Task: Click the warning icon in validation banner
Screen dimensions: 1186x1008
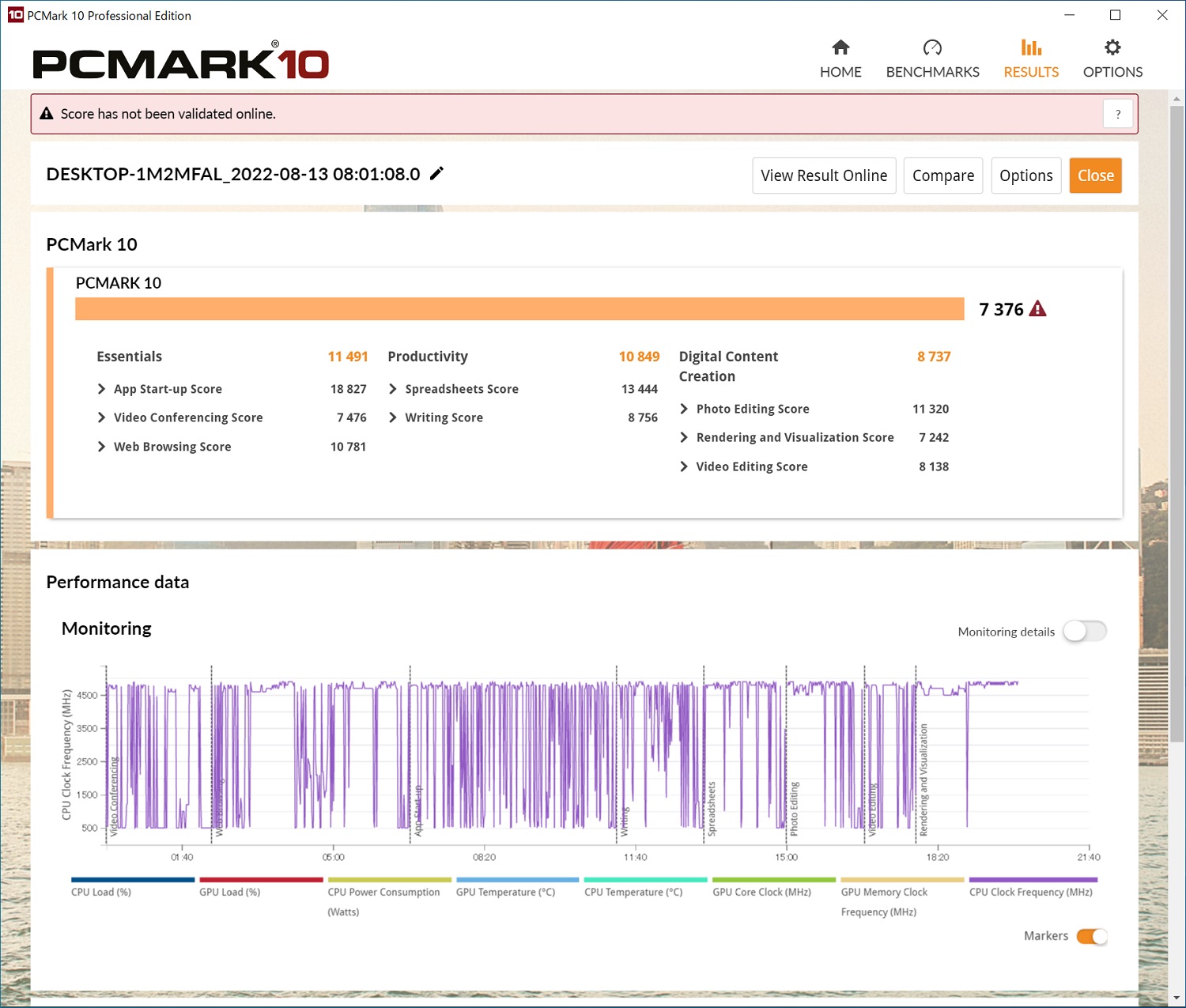Action: coord(47,113)
